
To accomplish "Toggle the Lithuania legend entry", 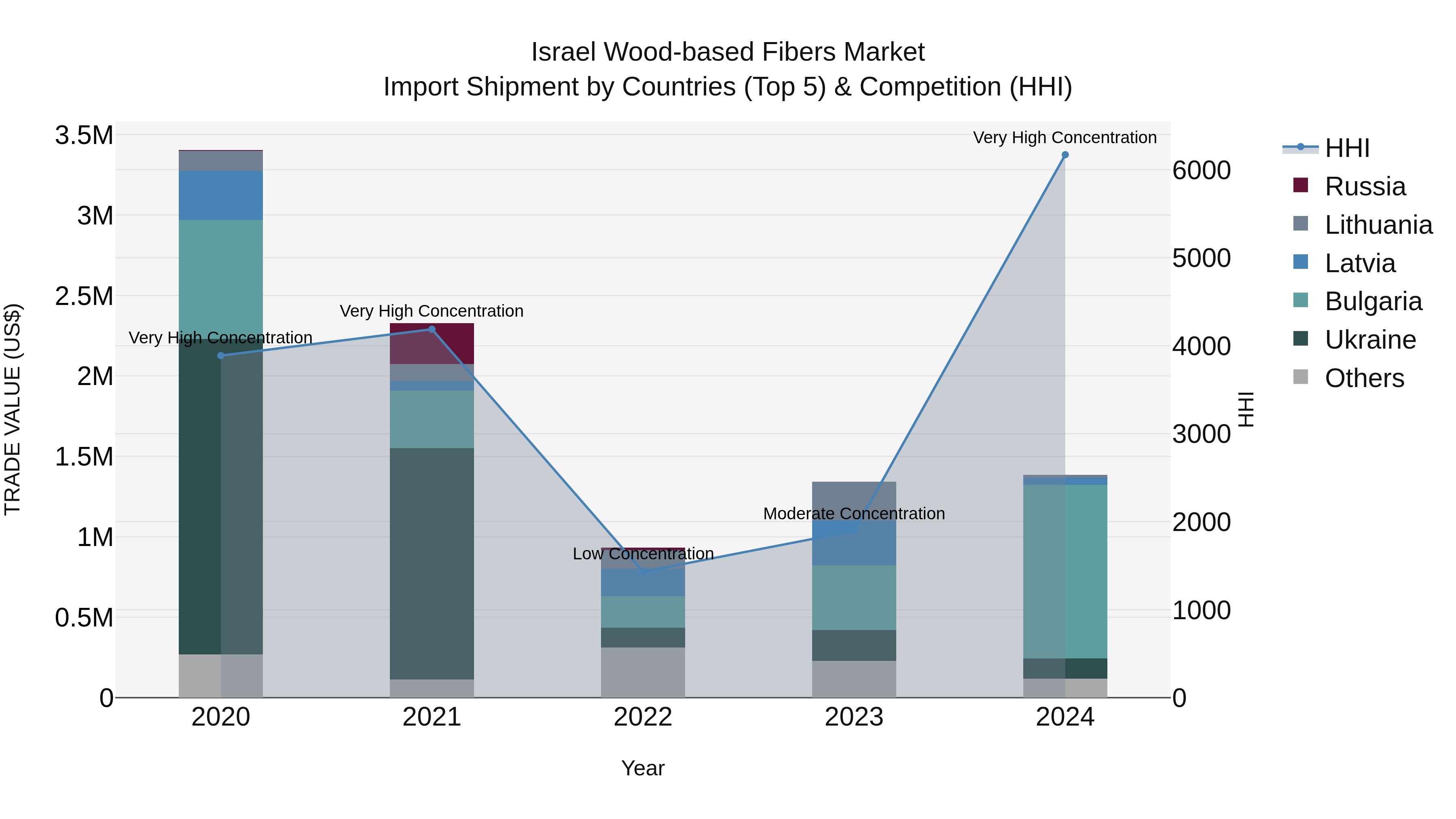I will (1363, 224).
